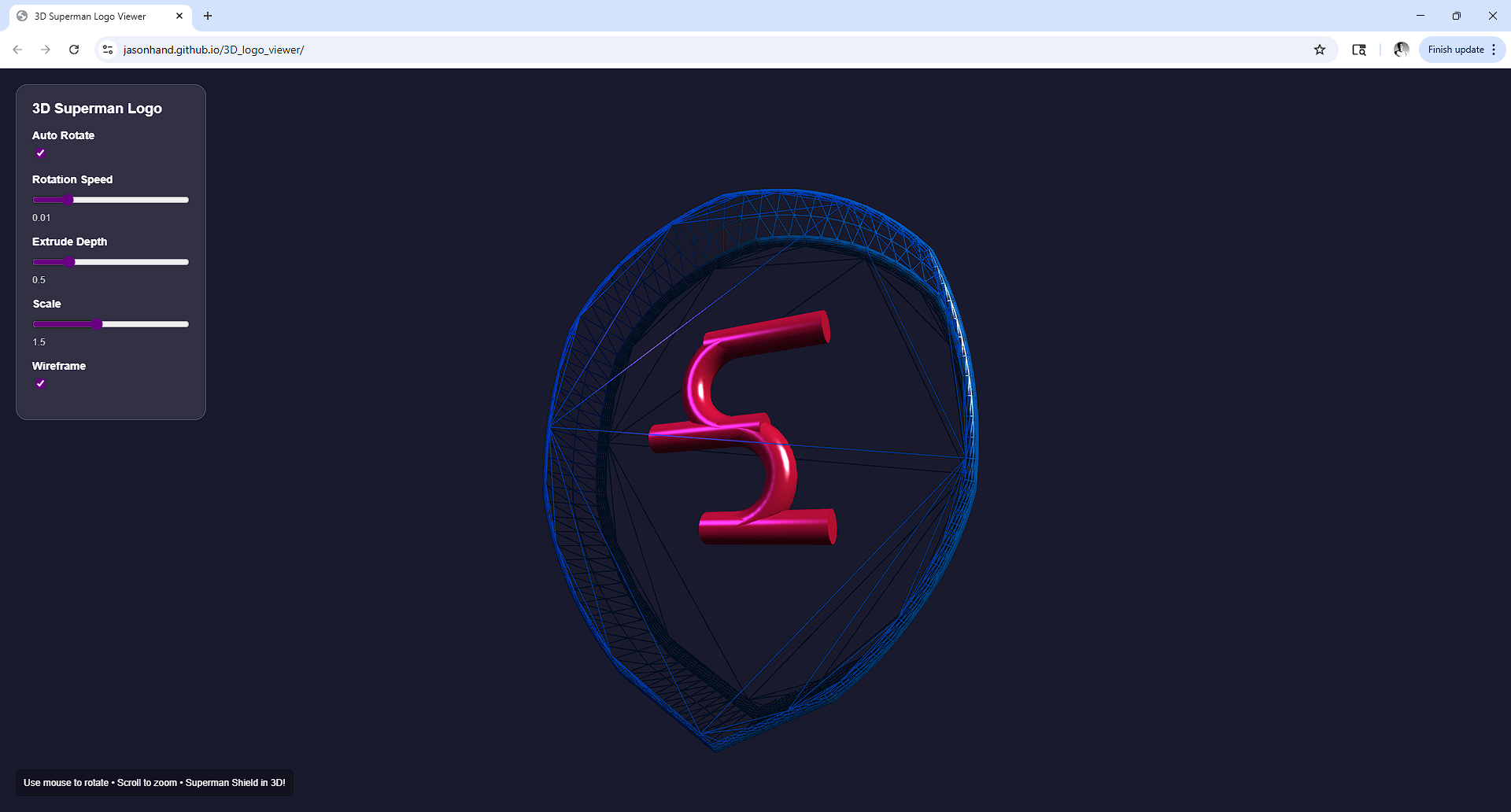Screen dimensions: 1511x812
Task: Bookmark this page with the star icon
Action: (x=1320, y=50)
